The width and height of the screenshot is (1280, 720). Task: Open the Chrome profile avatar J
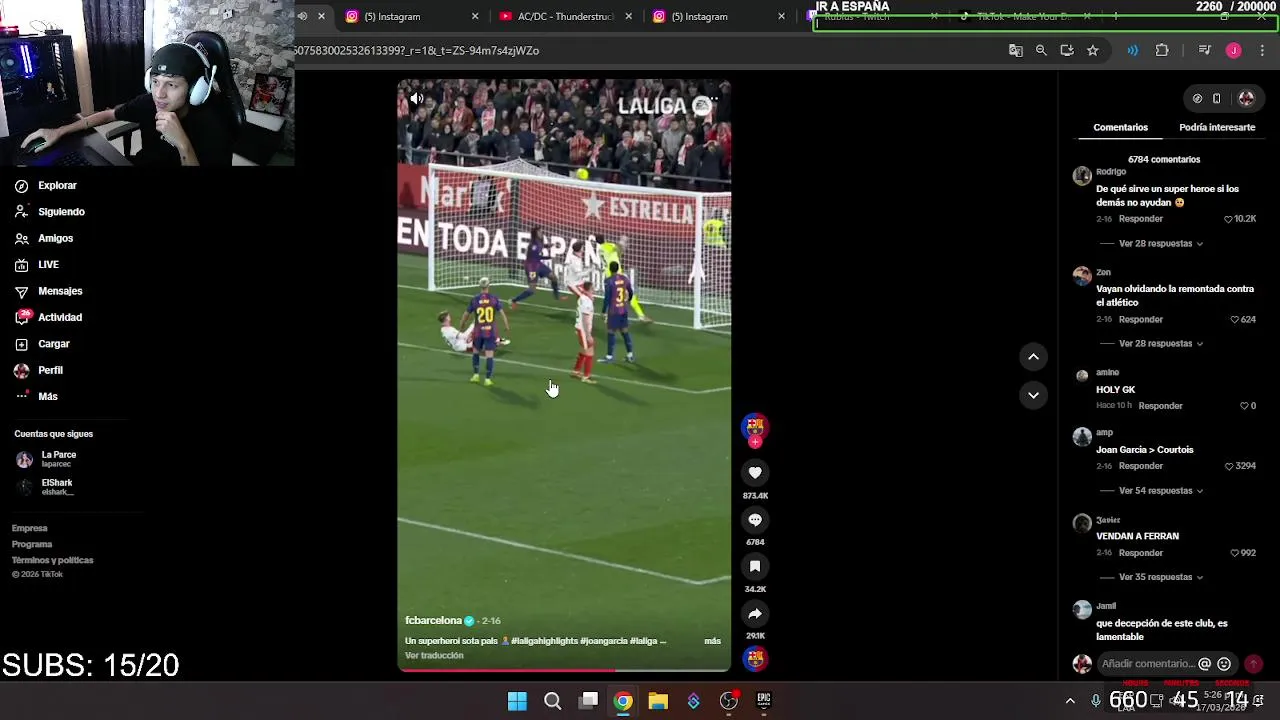(1233, 50)
